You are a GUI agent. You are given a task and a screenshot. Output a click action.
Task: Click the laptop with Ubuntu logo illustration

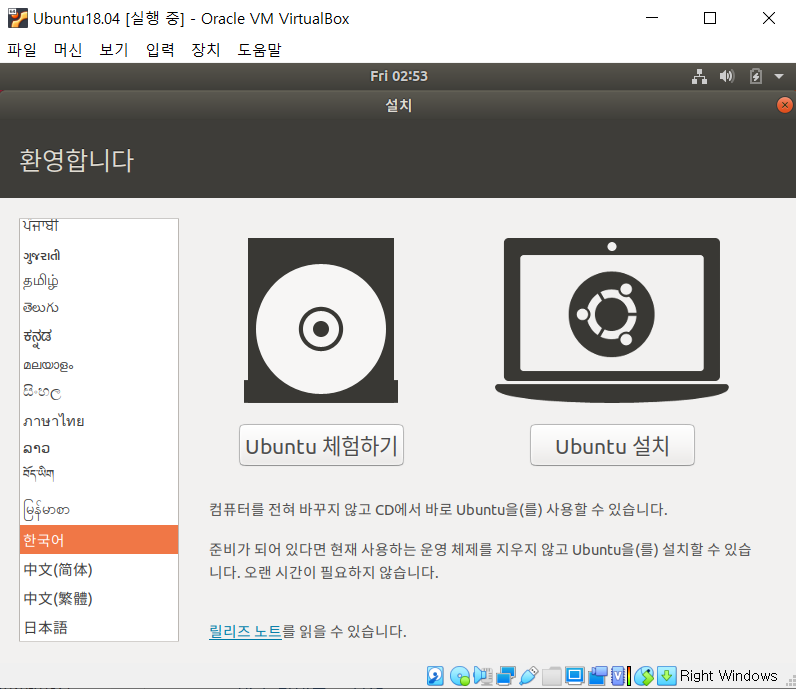click(612, 320)
